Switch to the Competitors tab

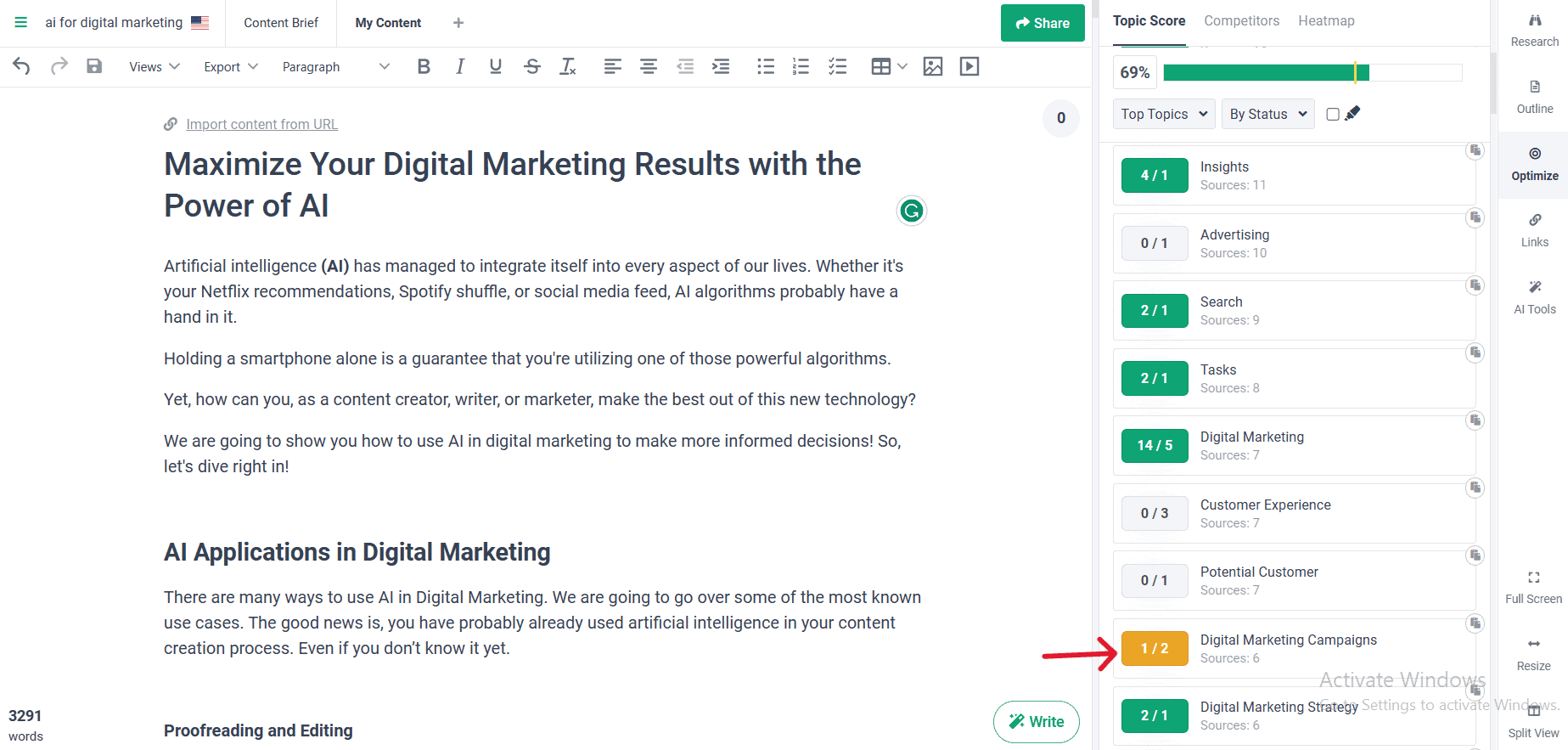pyautogui.click(x=1241, y=21)
